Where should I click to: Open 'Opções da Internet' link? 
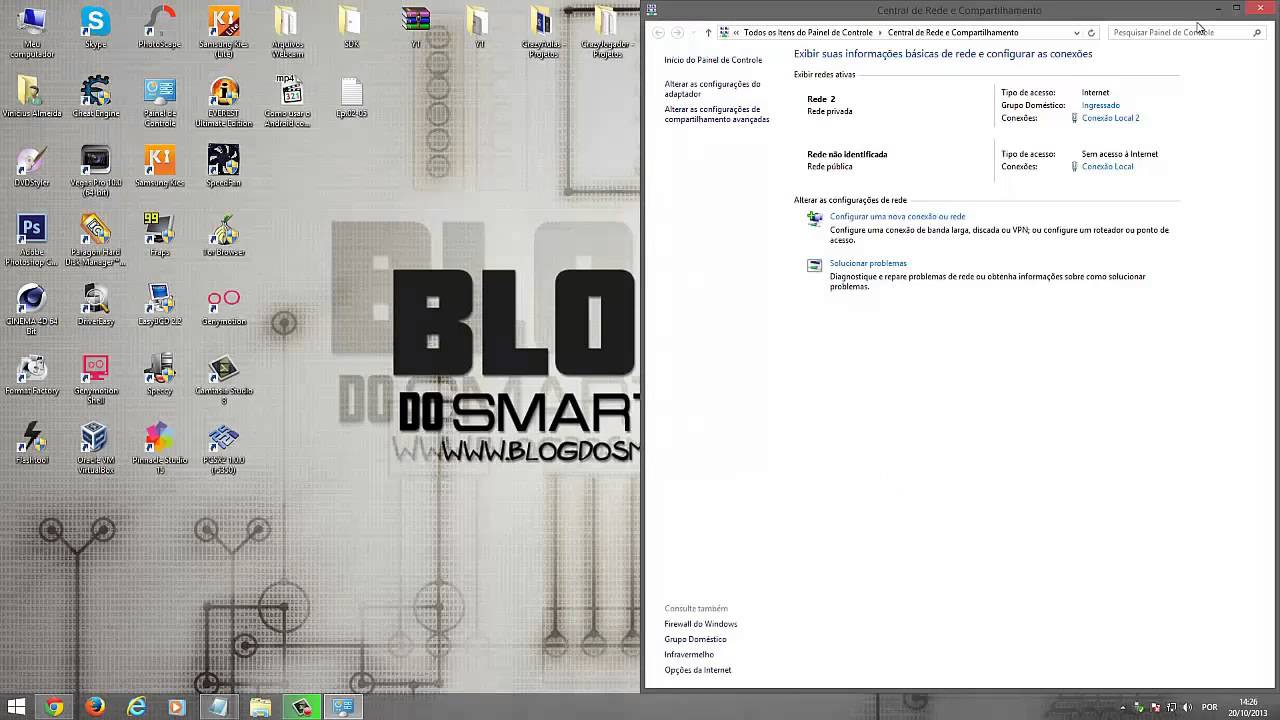[698, 670]
